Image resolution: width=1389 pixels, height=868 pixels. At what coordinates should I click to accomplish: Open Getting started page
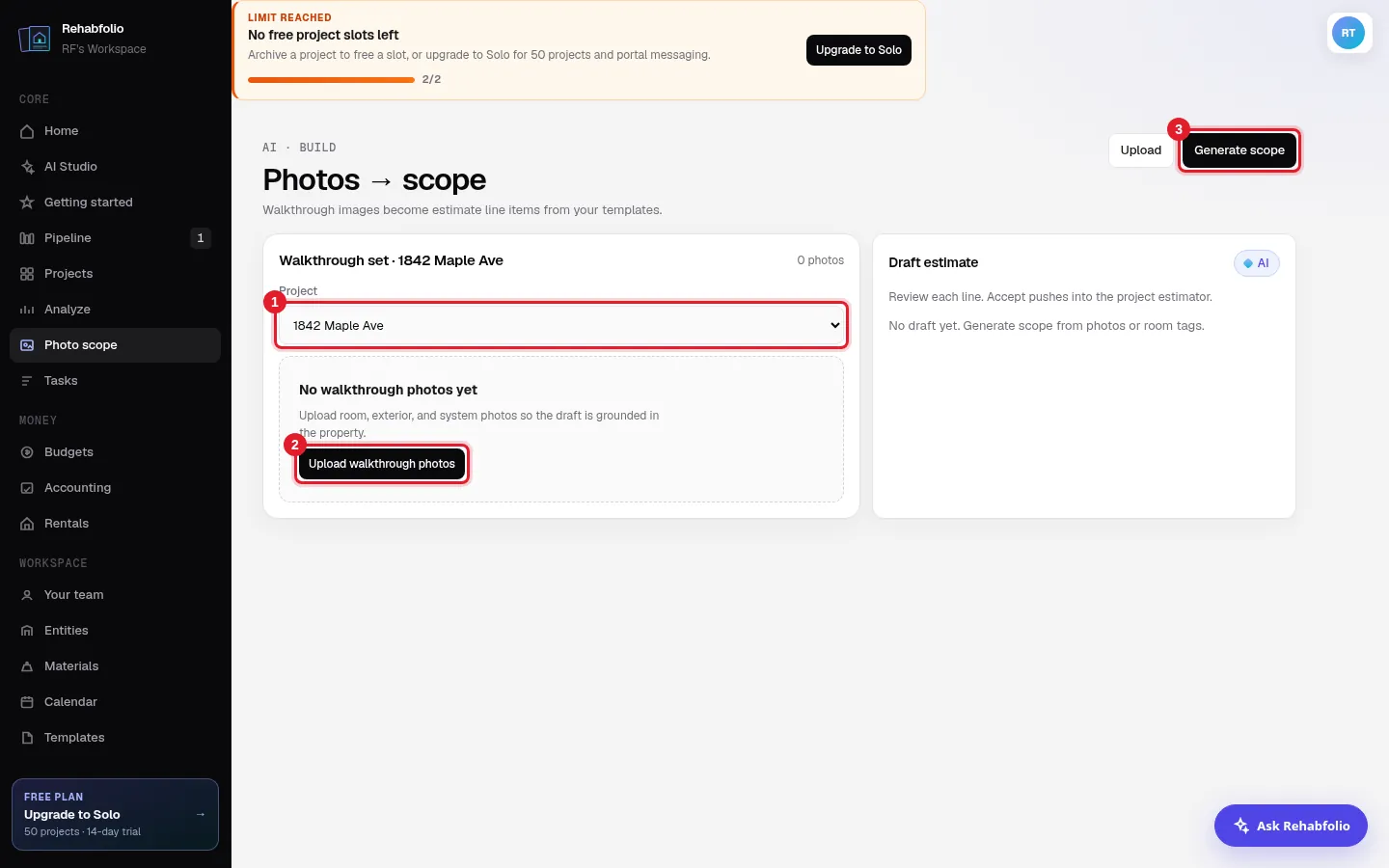(x=115, y=203)
